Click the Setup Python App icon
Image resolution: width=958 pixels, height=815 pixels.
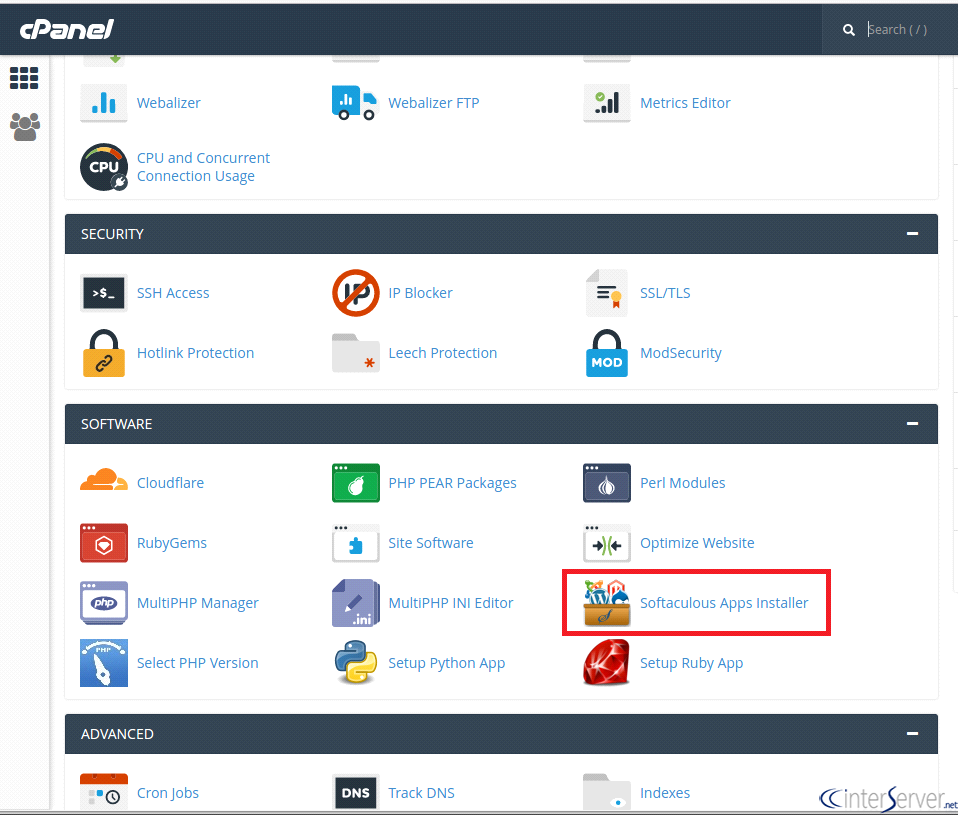(356, 662)
